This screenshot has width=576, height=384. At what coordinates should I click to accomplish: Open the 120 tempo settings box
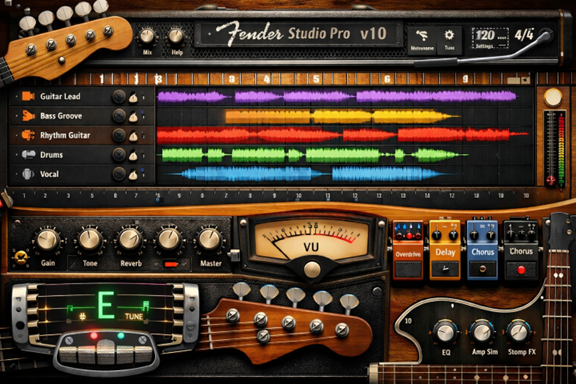[x=490, y=38]
